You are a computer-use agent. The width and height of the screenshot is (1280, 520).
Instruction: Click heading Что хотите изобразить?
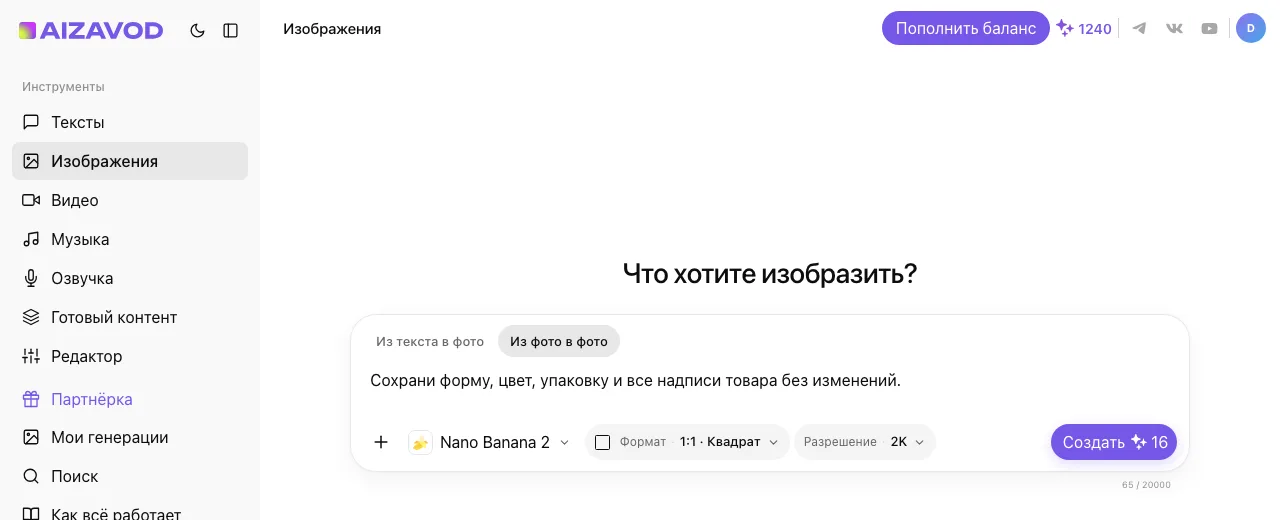coord(770,273)
